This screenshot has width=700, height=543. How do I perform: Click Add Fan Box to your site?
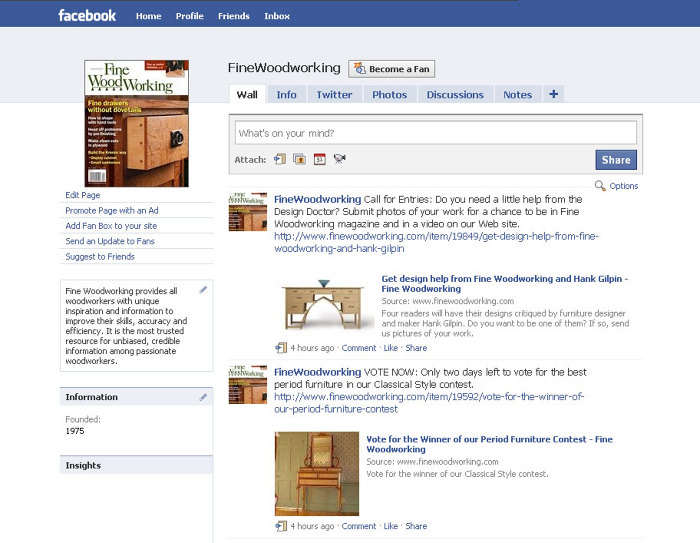(x=111, y=226)
